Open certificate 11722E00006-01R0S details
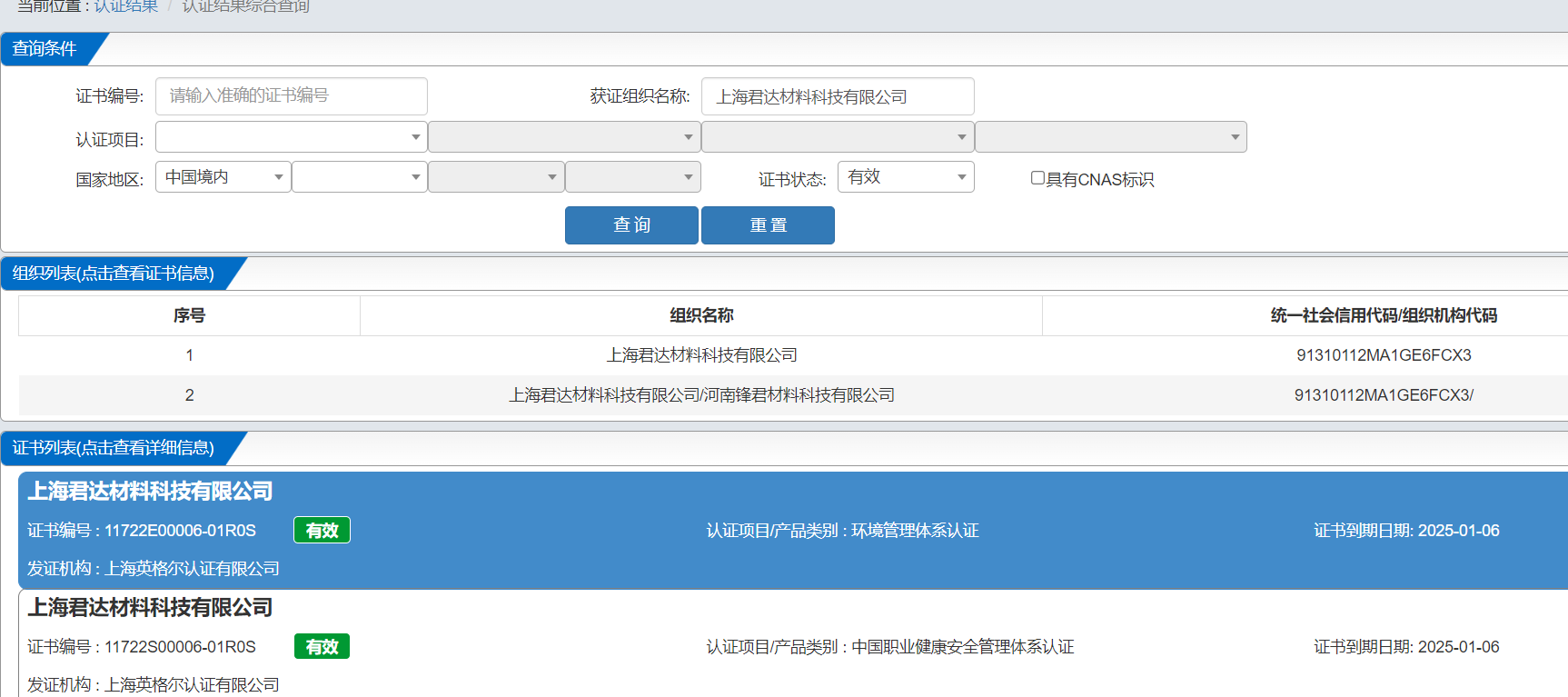Viewport: 1568px width, 697px height. coord(142,531)
